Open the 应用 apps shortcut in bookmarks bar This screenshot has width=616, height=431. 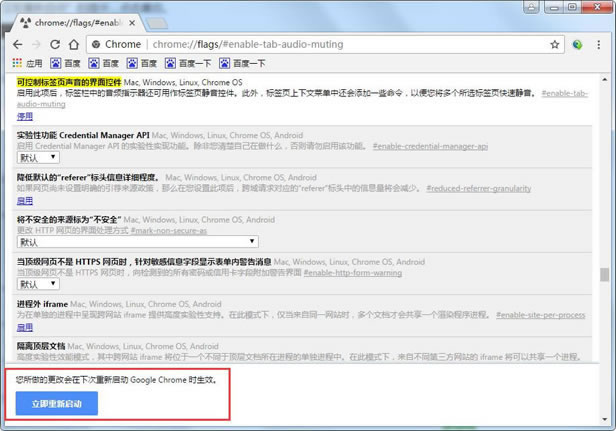tap(27, 63)
